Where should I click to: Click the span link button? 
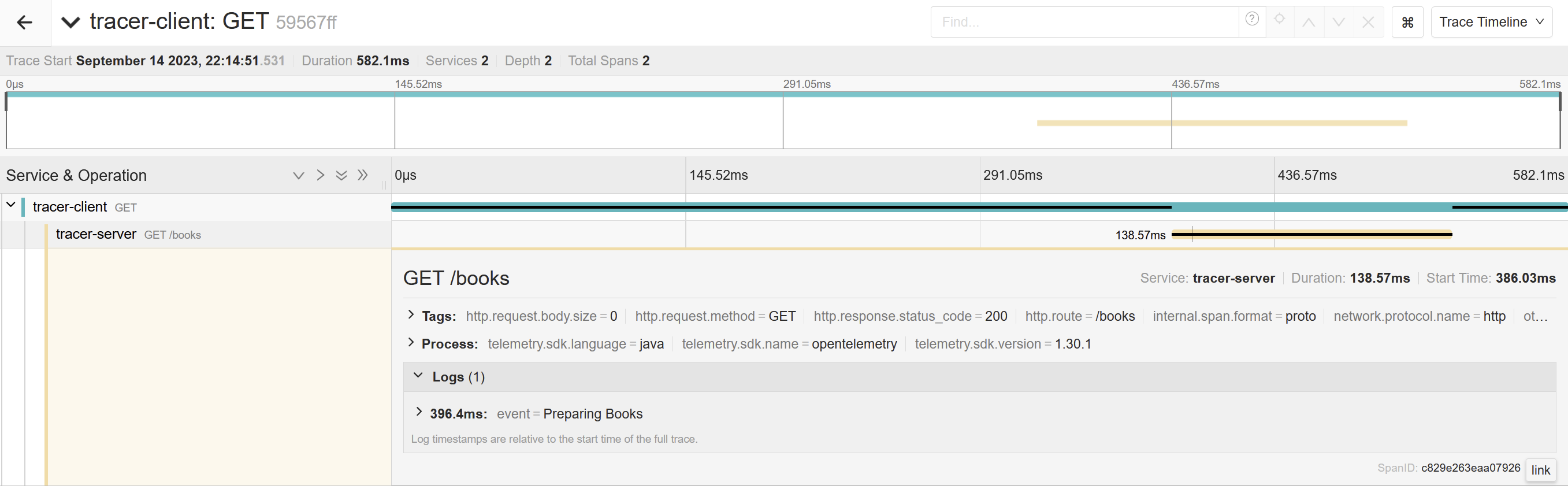click(x=1540, y=470)
